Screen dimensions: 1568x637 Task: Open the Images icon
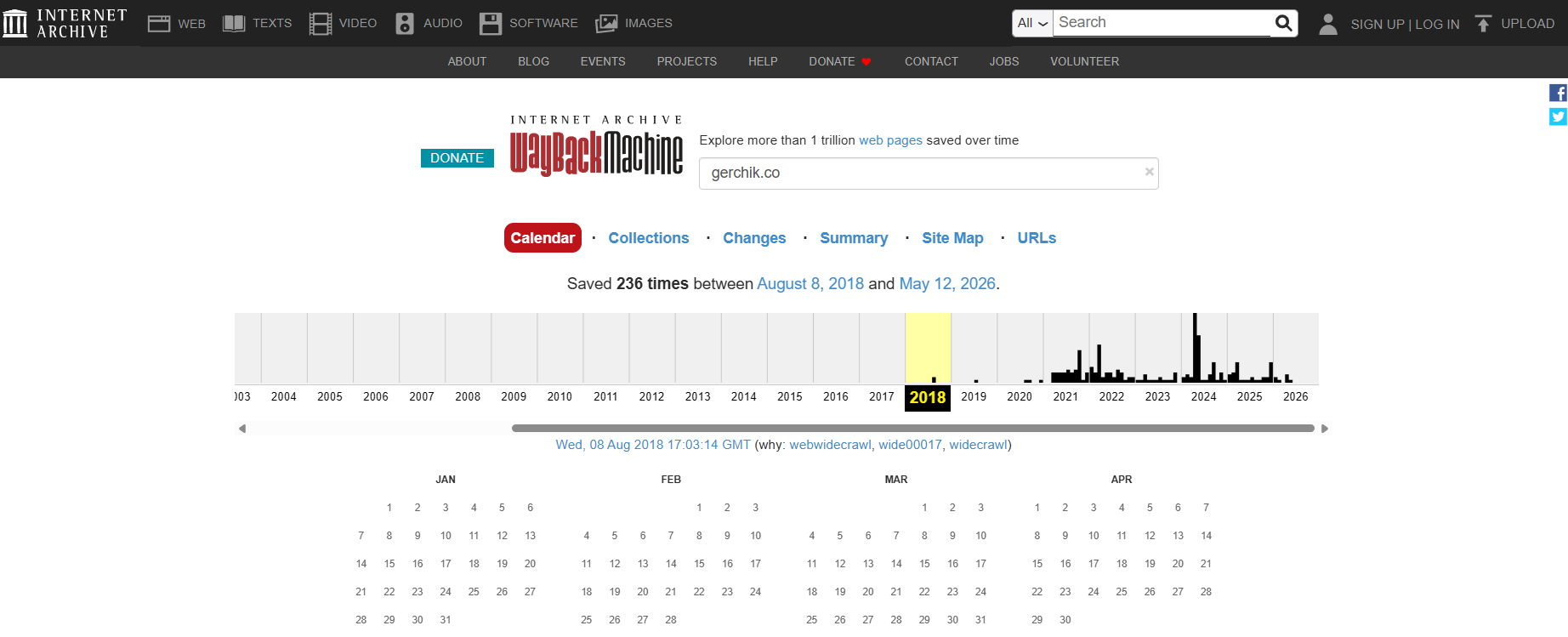click(x=606, y=23)
